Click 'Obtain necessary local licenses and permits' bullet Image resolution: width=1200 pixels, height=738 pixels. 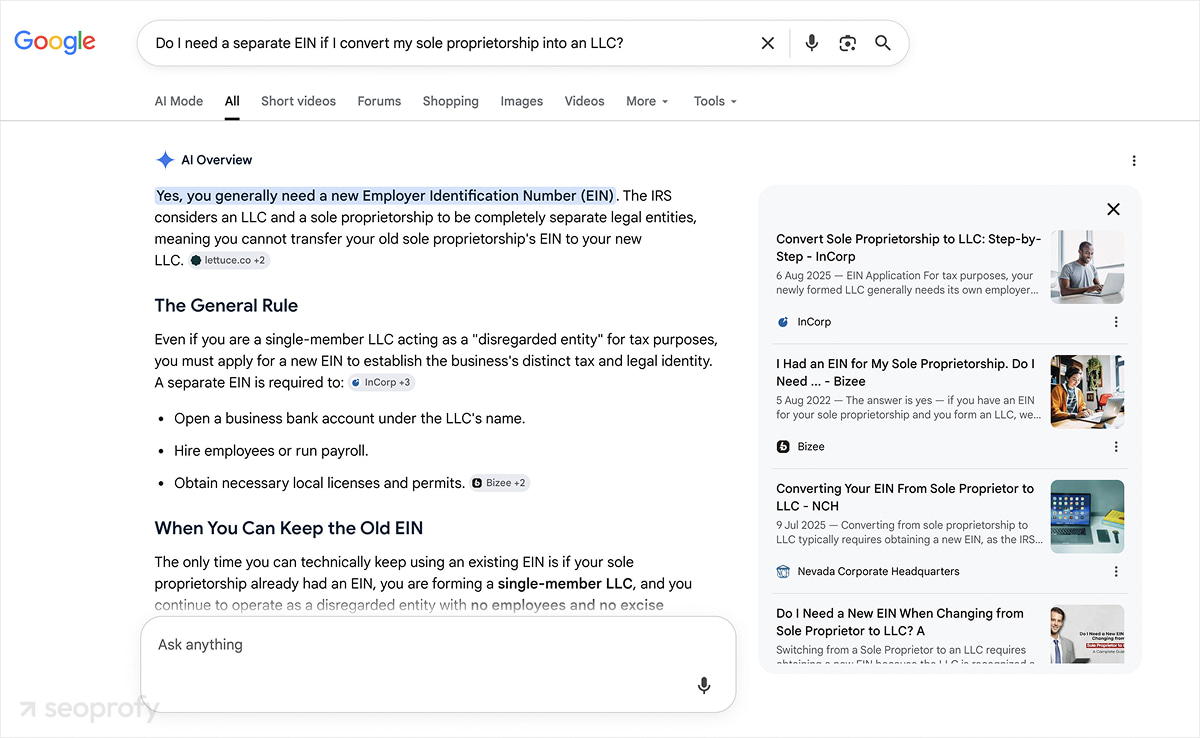coord(319,483)
